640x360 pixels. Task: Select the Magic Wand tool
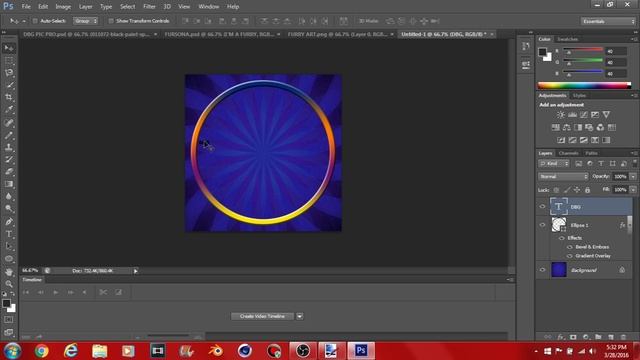pyautogui.click(x=9, y=85)
